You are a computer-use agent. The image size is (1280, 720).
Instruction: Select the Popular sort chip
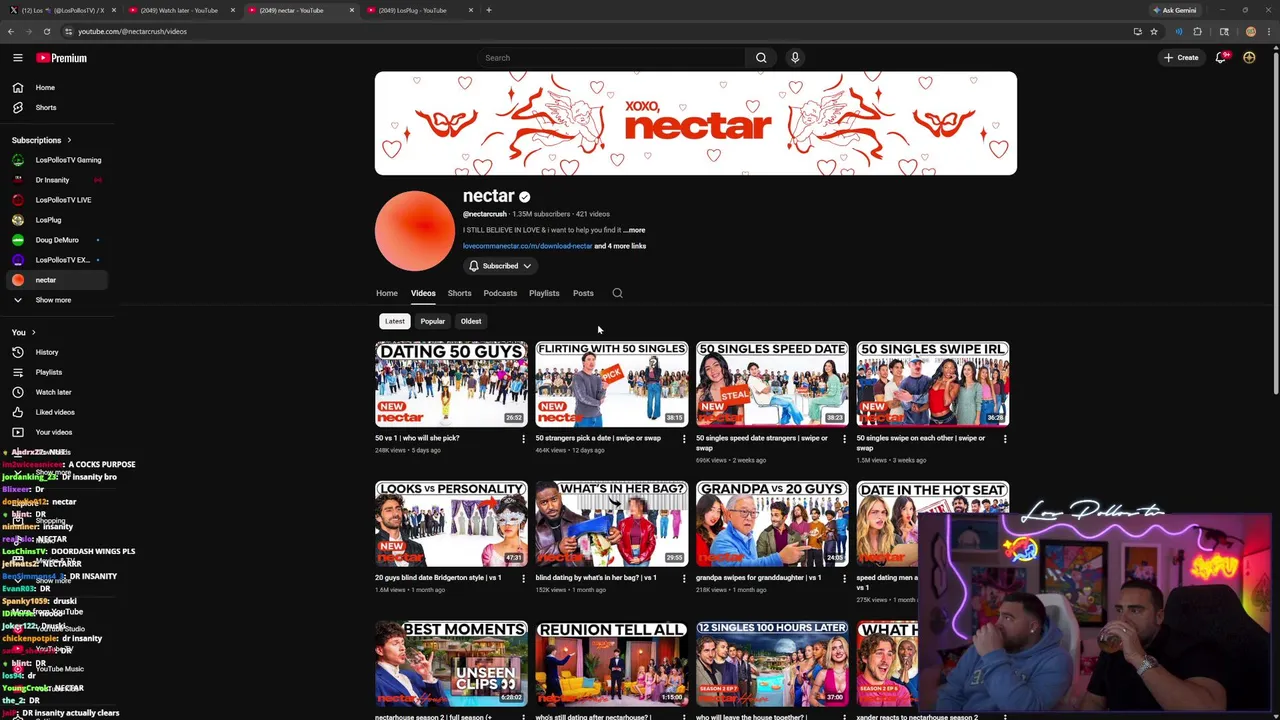point(432,321)
